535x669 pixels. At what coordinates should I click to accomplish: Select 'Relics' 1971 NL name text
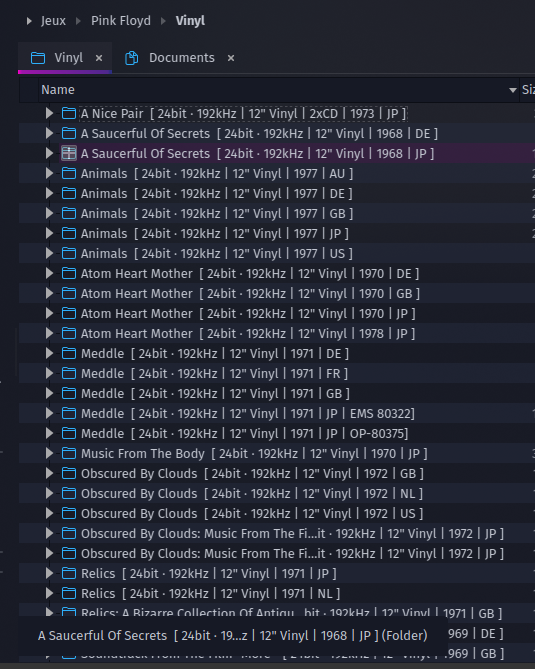click(210, 593)
